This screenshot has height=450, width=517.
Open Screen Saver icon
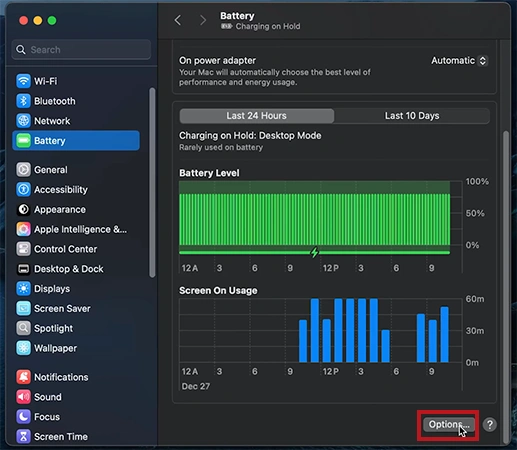pos(23,308)
